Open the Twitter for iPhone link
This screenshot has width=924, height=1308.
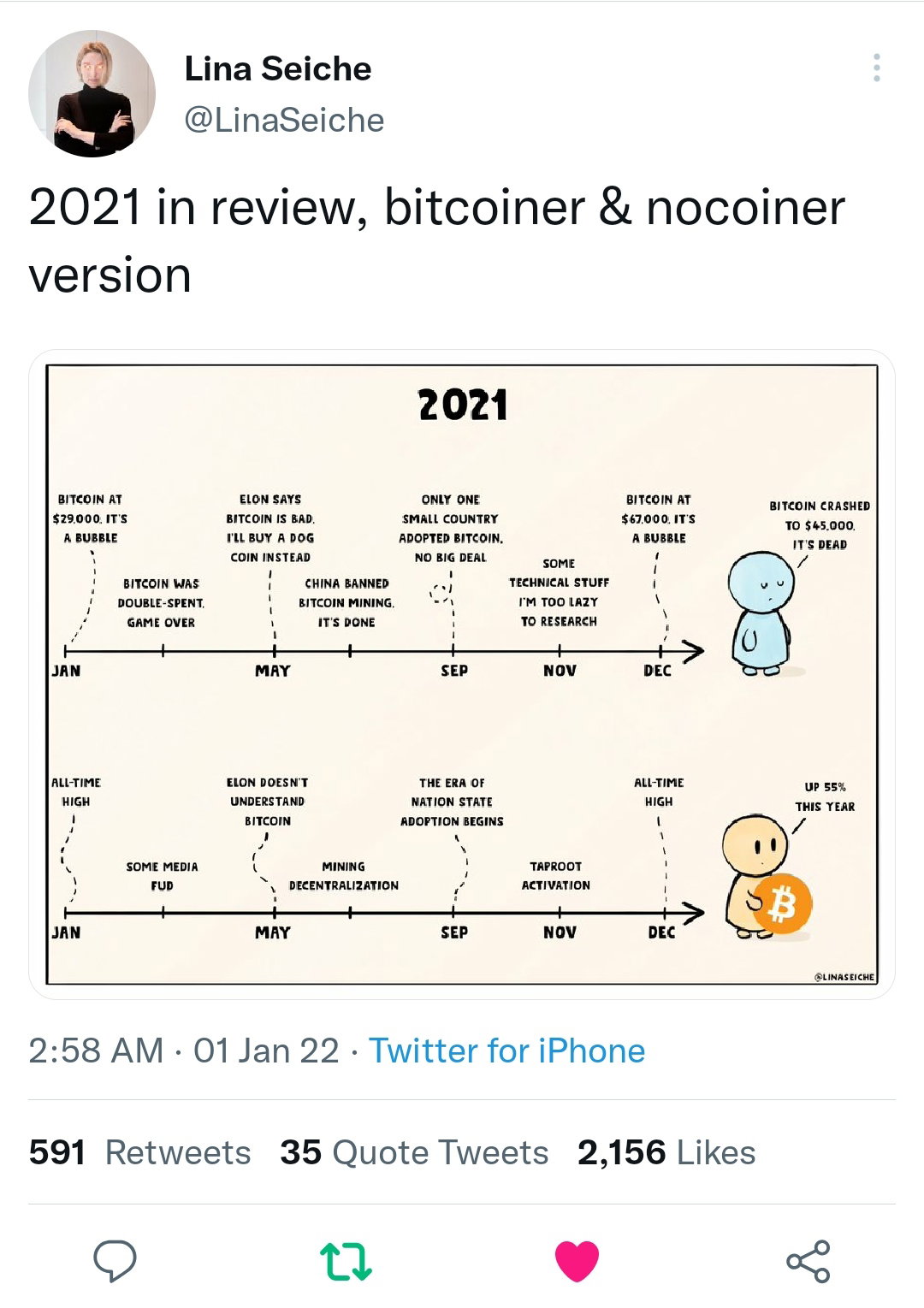(506, 1051)
